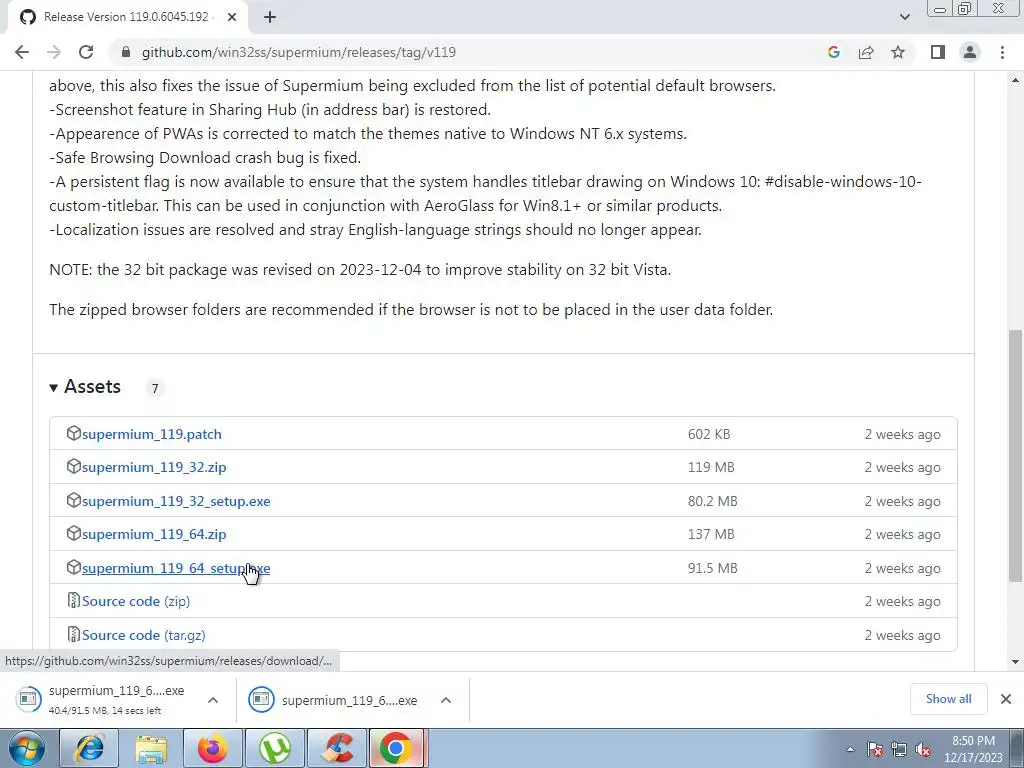
Task: Click the 602 KB file size
Action: (709, 434)
